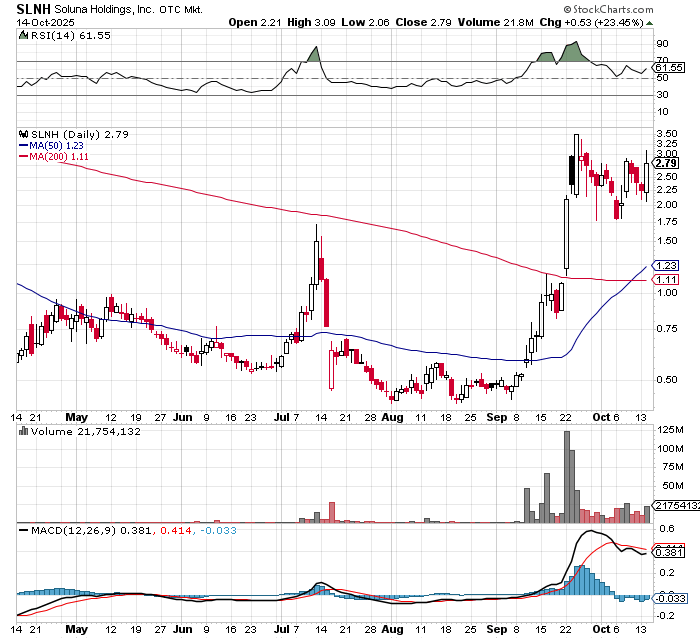Click the Low 2.06 value
Viewport: 700px width, 639px height.
point(365,22)
